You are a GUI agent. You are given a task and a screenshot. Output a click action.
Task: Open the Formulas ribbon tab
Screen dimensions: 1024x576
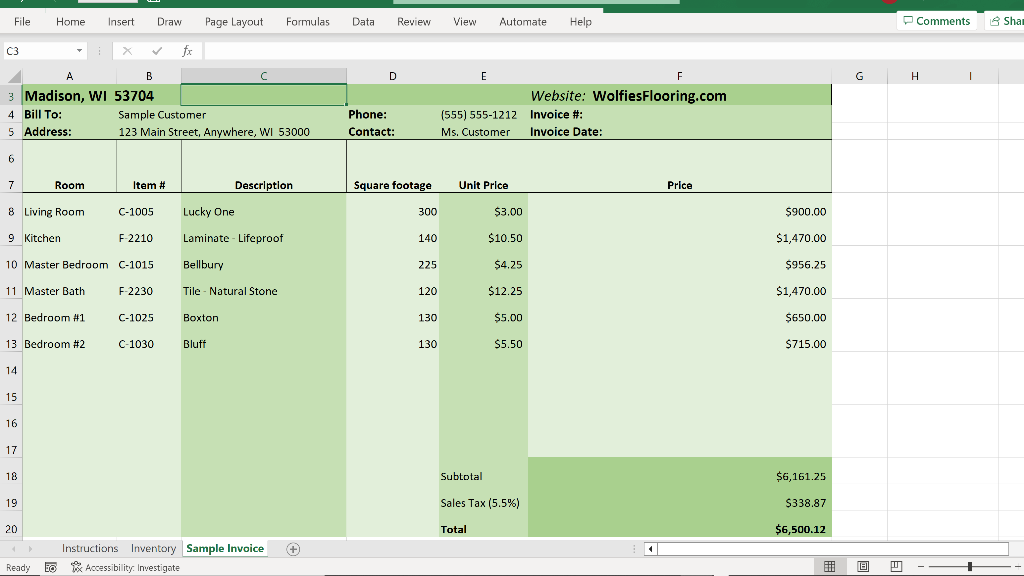click(x=308, y=22)
